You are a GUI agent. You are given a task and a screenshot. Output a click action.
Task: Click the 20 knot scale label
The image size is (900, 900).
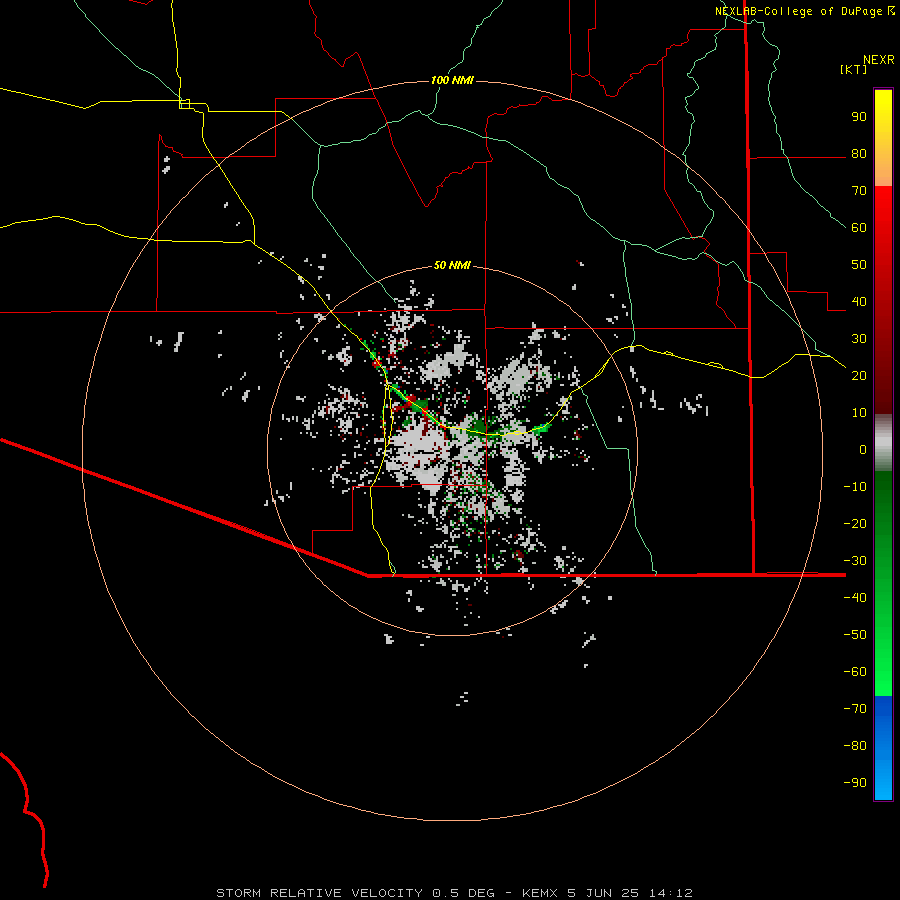point(859,375)
